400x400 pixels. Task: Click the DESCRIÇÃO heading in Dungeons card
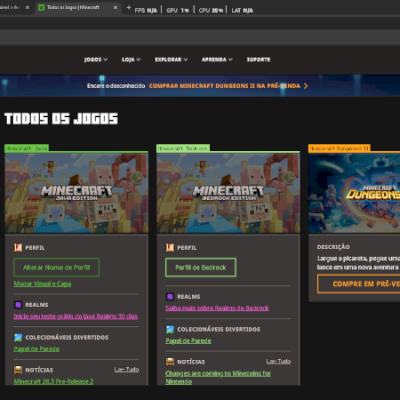pos(333,247)
